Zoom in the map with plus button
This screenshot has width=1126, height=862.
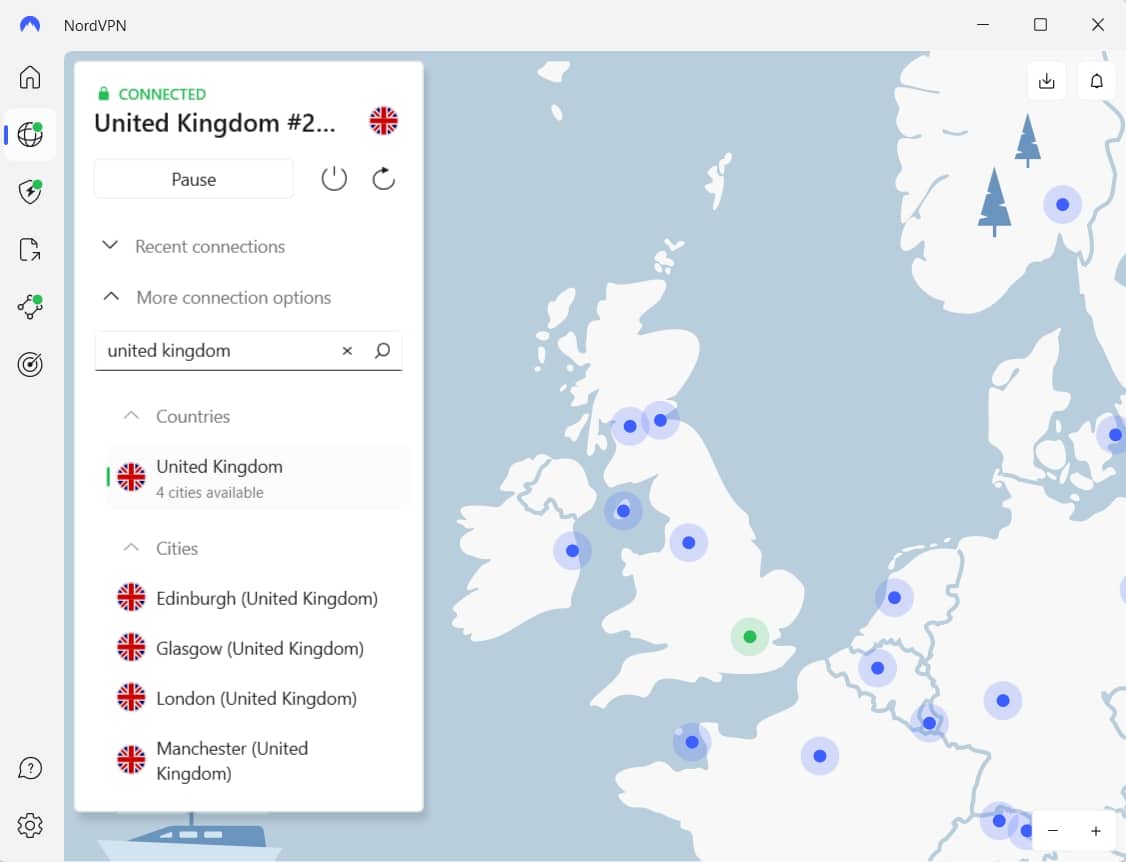(x=1096, y=831)
